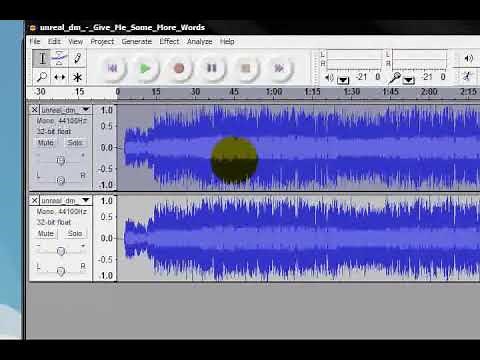This screenshot has height=360, width=480.
Task: Open the File menu
Action: click(x=35, y=42)
